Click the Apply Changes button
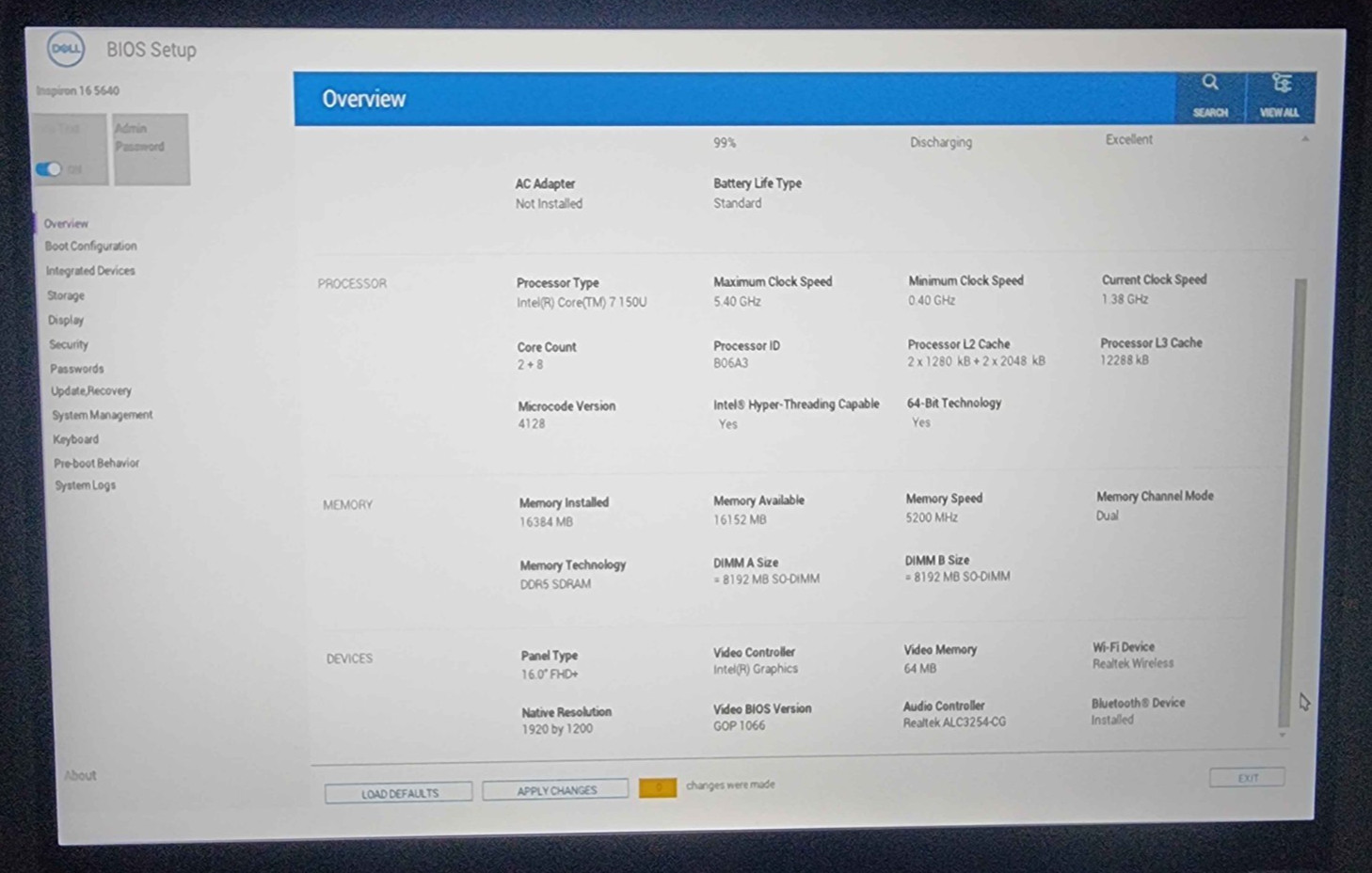The width and height of the screenshot is (1372, 873). 555,790
